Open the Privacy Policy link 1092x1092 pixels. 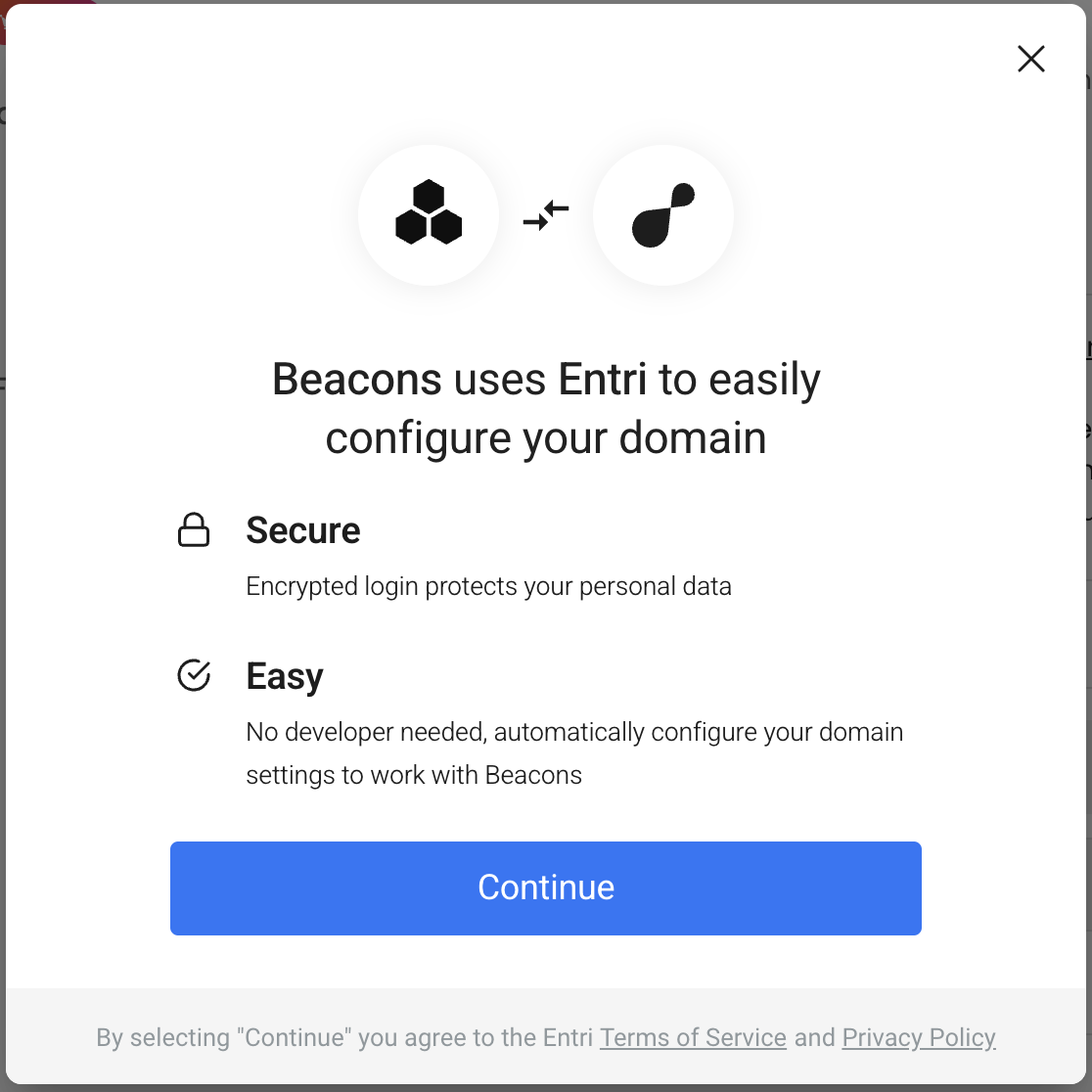919,1037
